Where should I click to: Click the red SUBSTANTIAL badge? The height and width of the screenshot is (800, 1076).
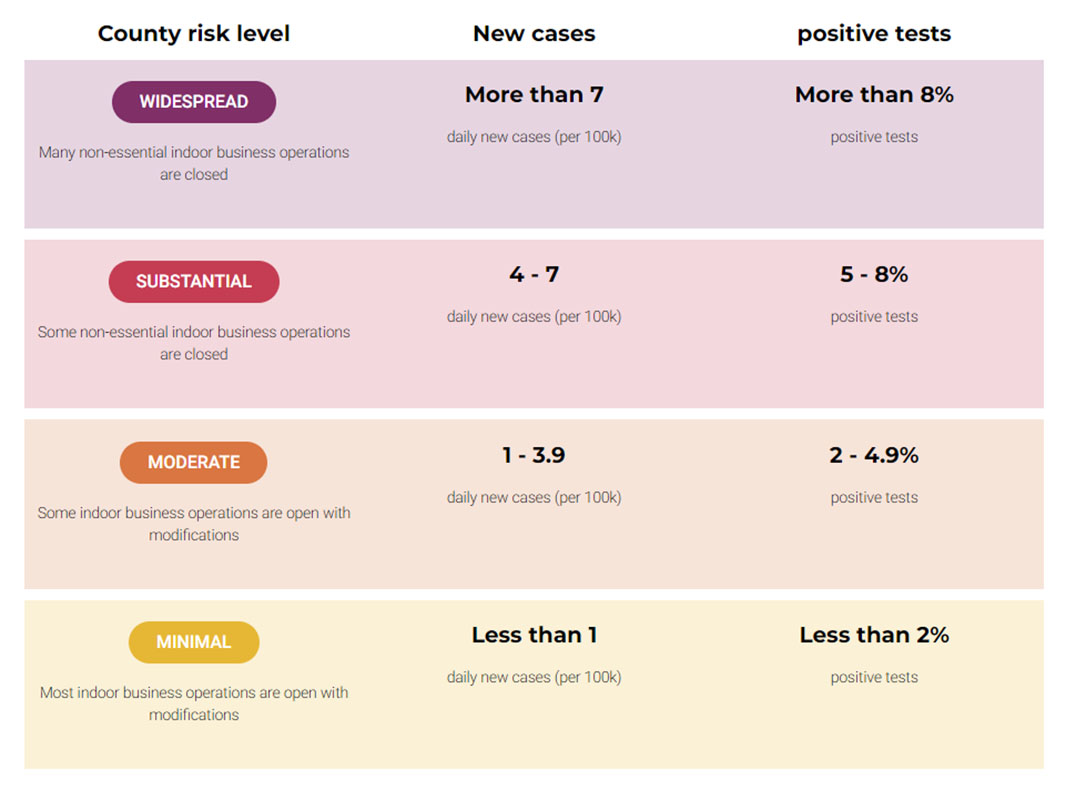pos(194,281)
